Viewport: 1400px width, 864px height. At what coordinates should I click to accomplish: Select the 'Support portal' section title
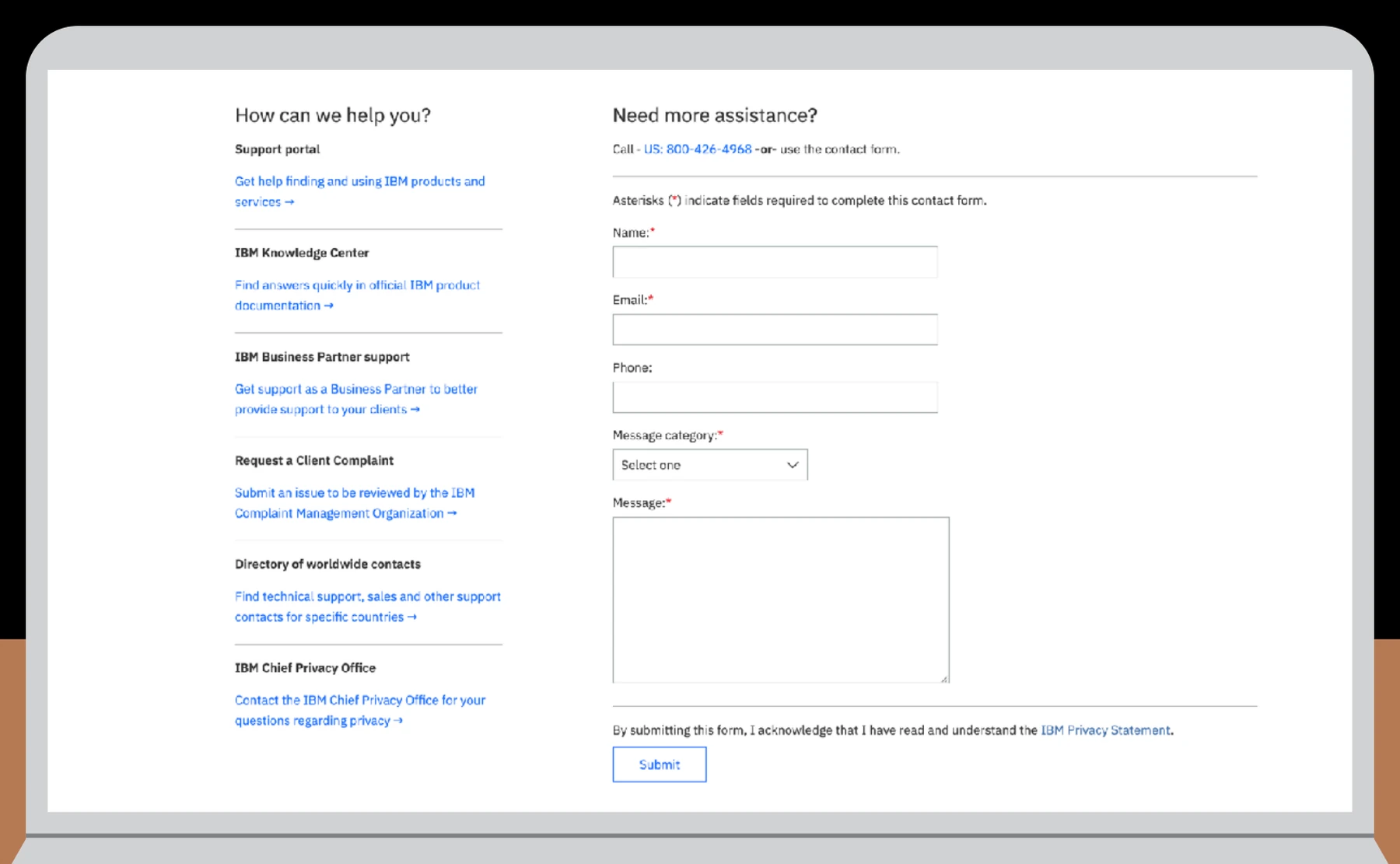point(277,149)
